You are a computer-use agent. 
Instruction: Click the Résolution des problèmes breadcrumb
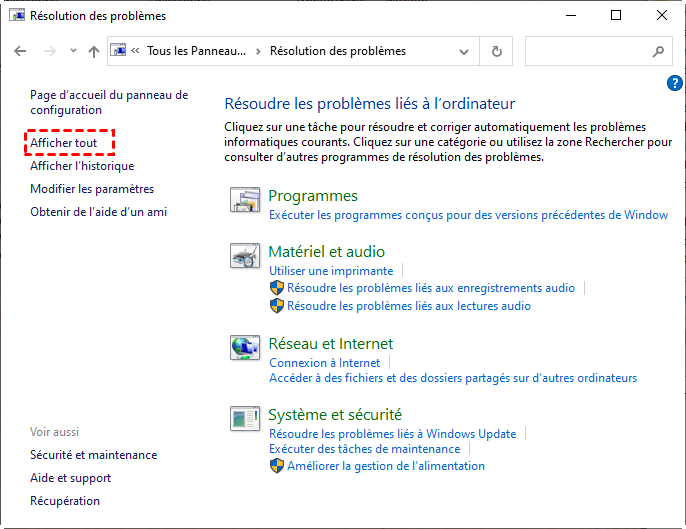[x=338, y=51]
